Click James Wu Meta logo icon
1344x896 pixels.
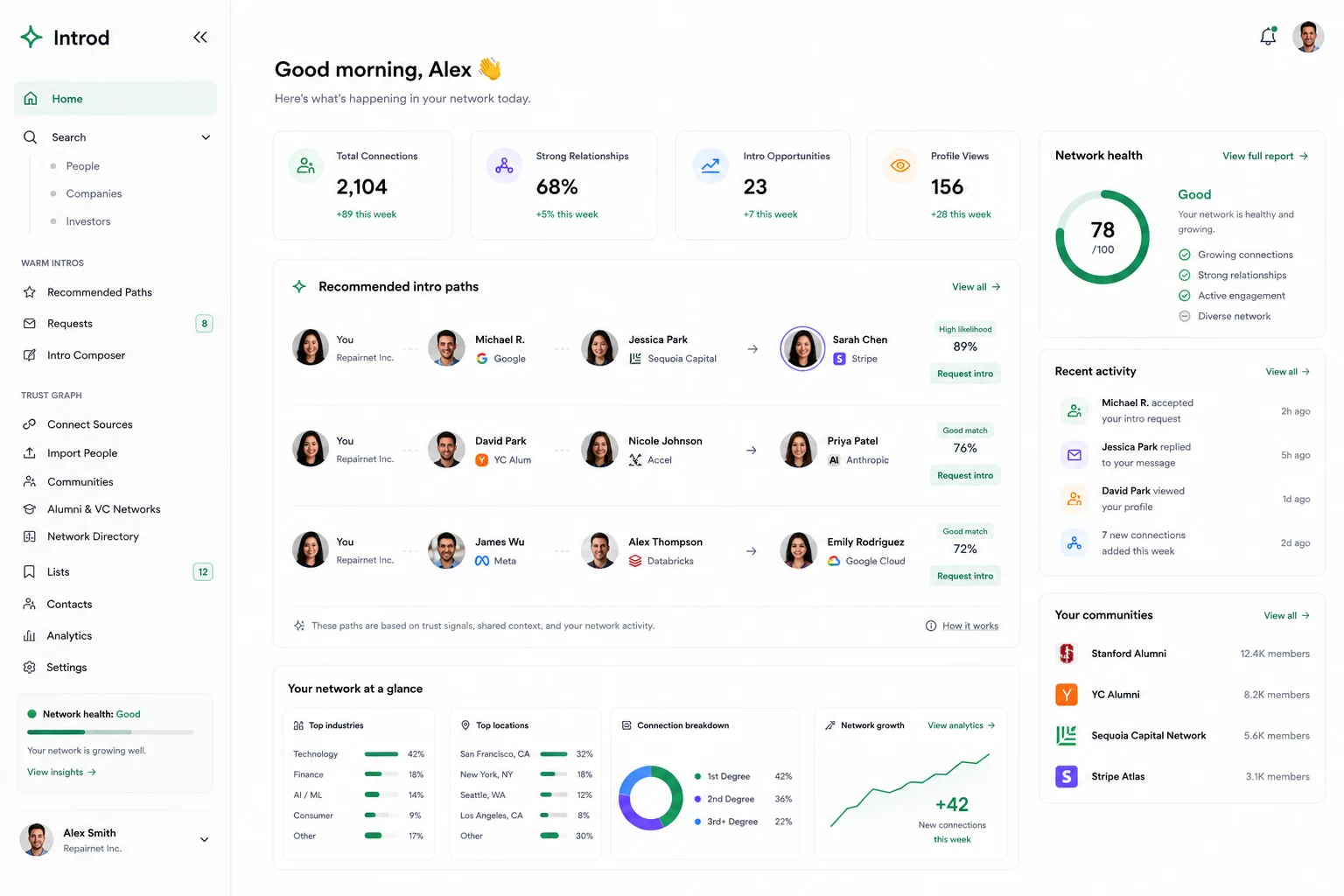(482, 561)
